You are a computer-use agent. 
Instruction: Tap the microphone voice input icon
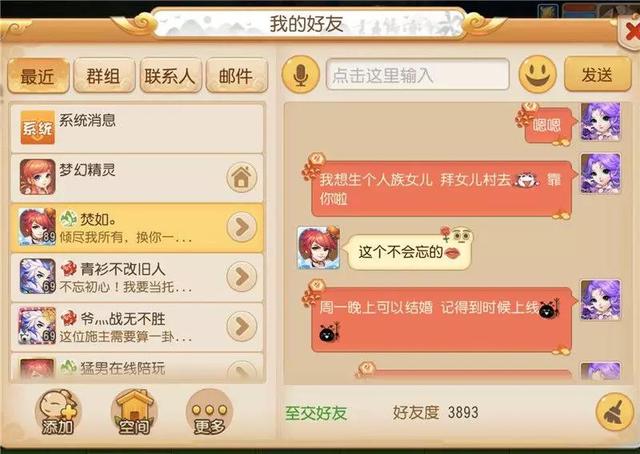click(x=300, y=75)
